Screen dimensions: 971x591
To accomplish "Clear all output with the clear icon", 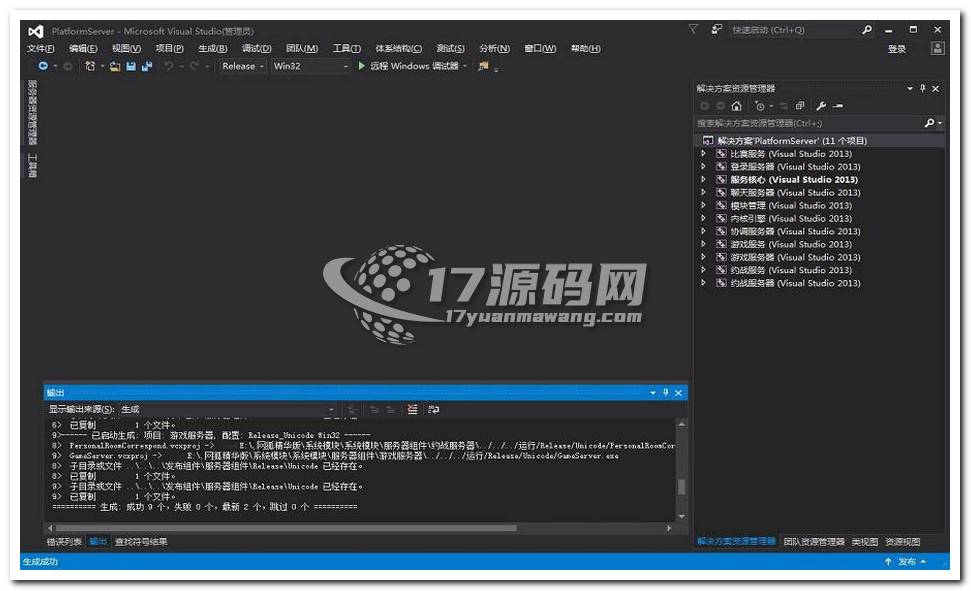I will click(412, 409).
